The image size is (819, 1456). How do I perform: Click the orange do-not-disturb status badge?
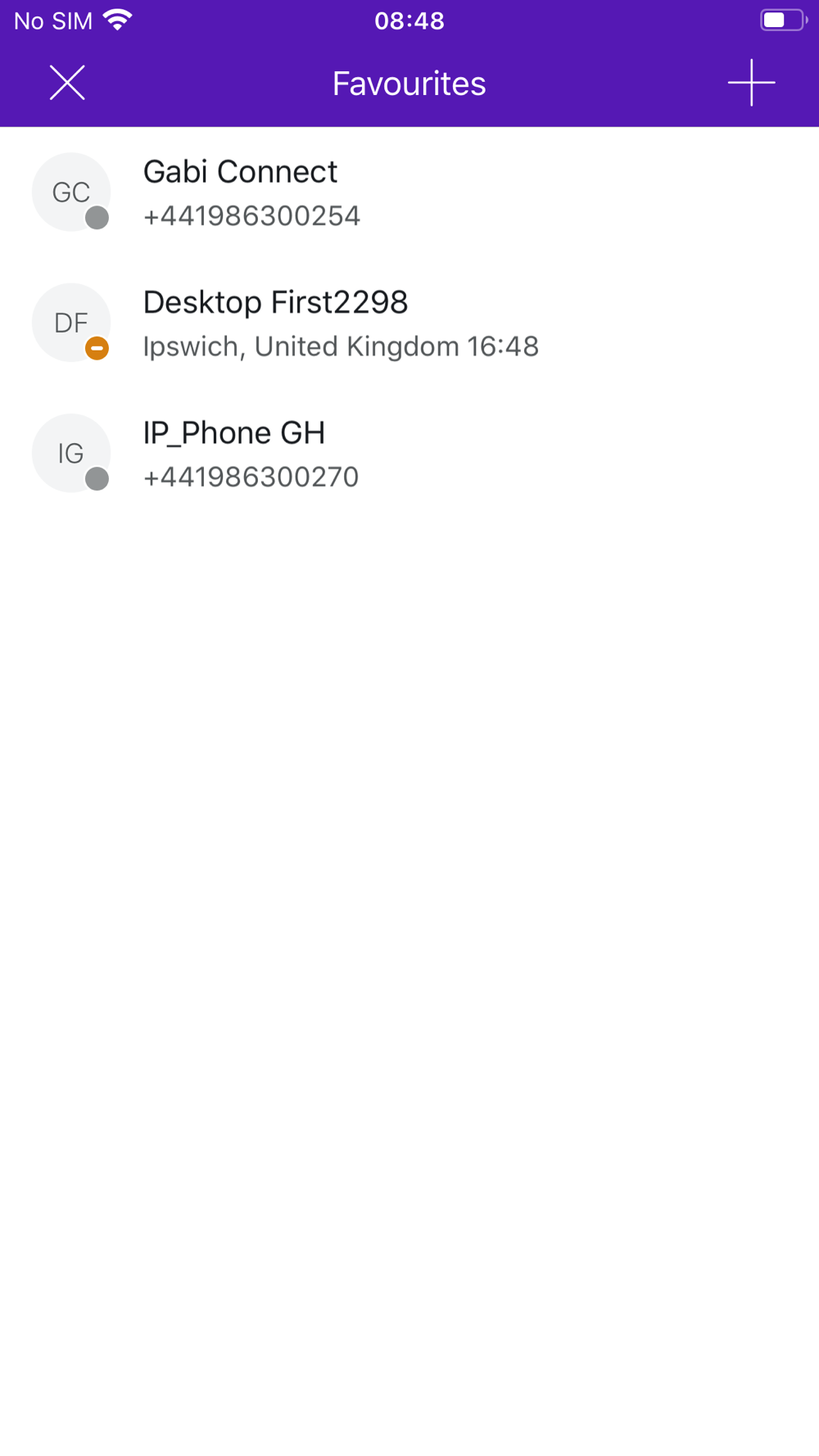pyautogui.click(x=97, y=348)
